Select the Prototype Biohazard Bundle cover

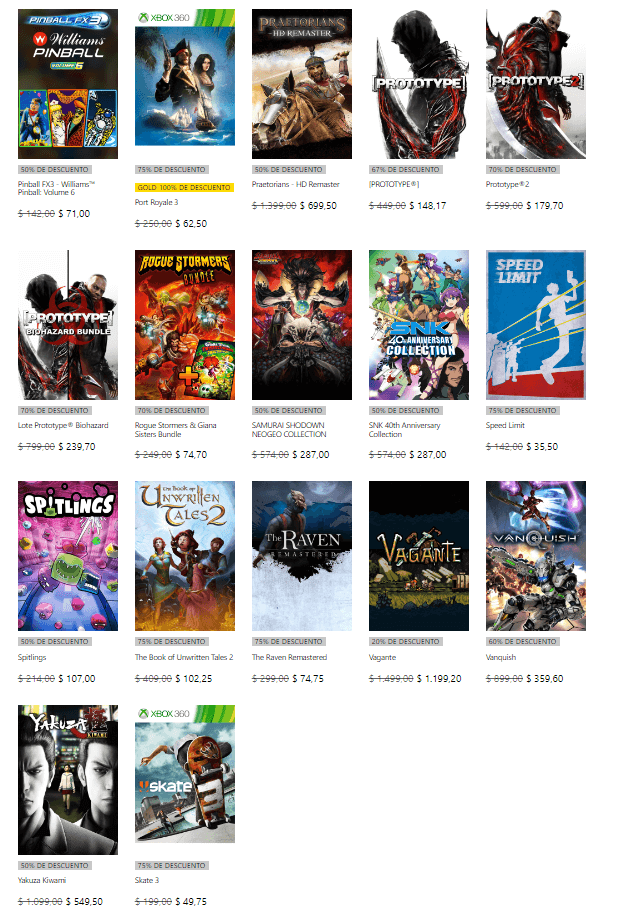click(x=68, y=325)
